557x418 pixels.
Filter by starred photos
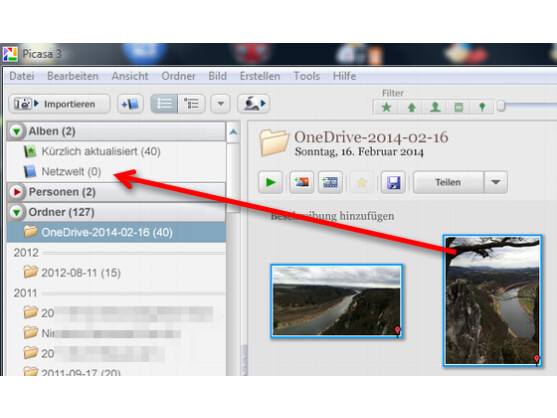pos(386,107)
